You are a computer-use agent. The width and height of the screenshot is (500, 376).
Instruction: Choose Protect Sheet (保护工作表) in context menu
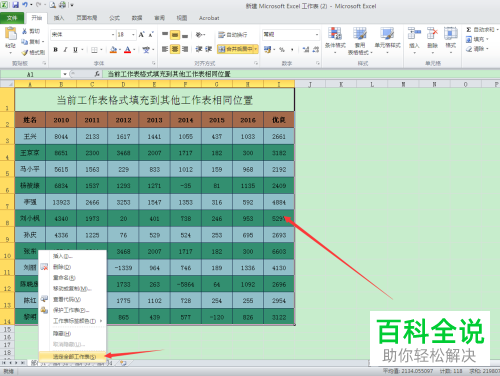tap(73, 310)
